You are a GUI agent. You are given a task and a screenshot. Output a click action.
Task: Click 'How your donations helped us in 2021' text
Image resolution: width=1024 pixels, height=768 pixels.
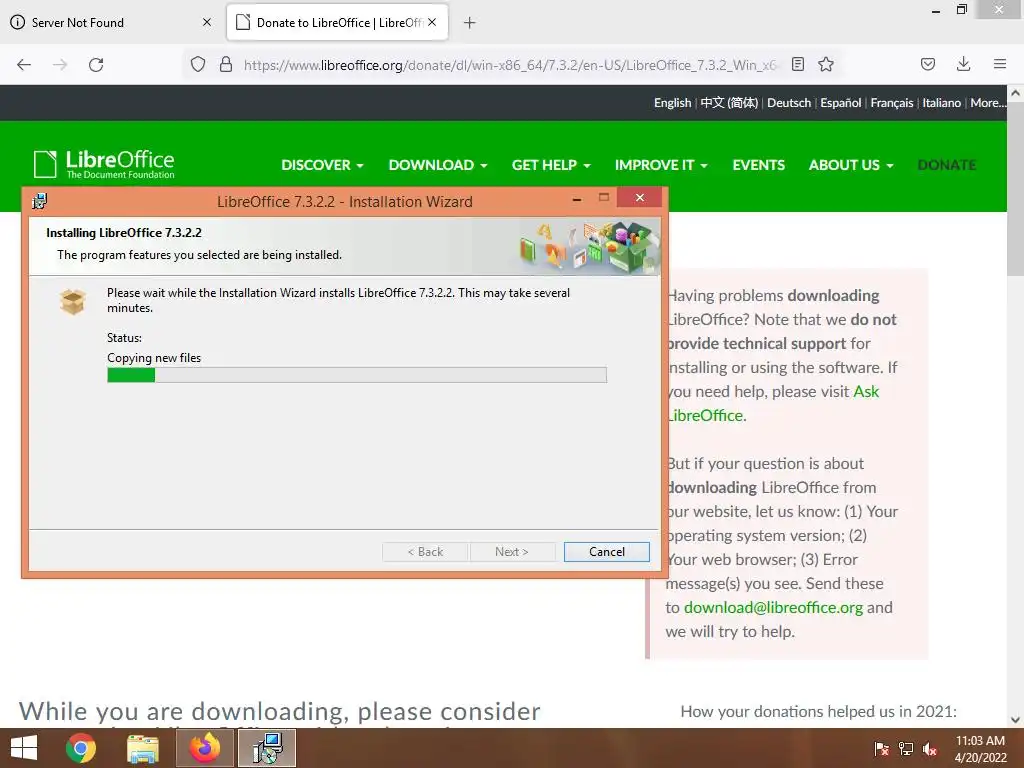coord(818,711)
